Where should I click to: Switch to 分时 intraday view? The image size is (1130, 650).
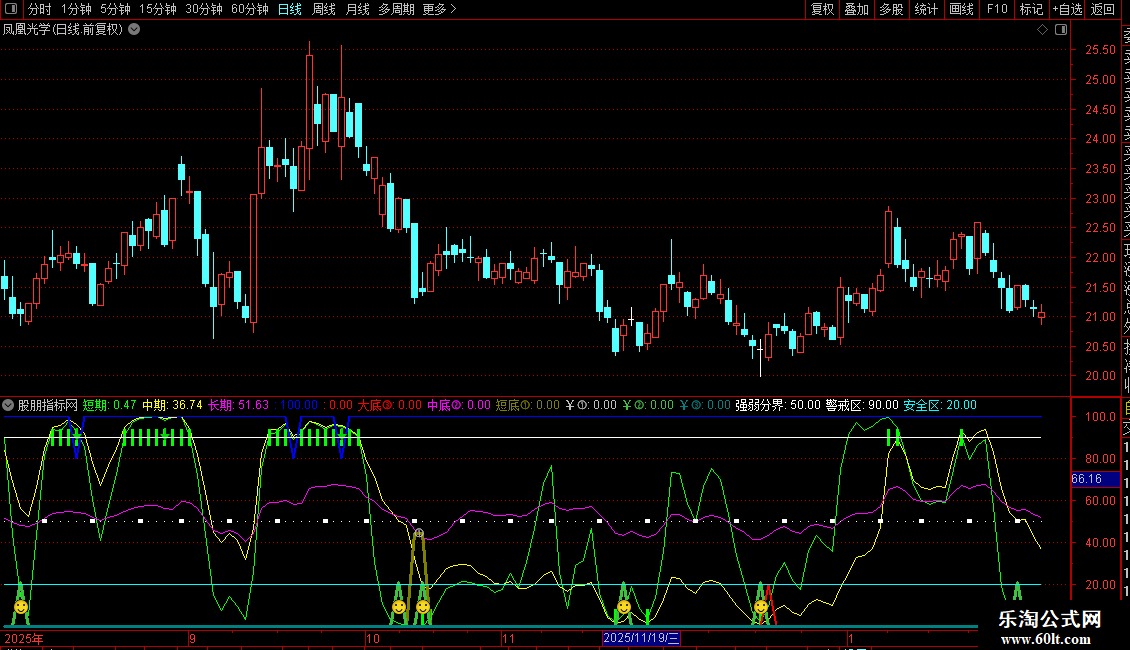(39, 10)
